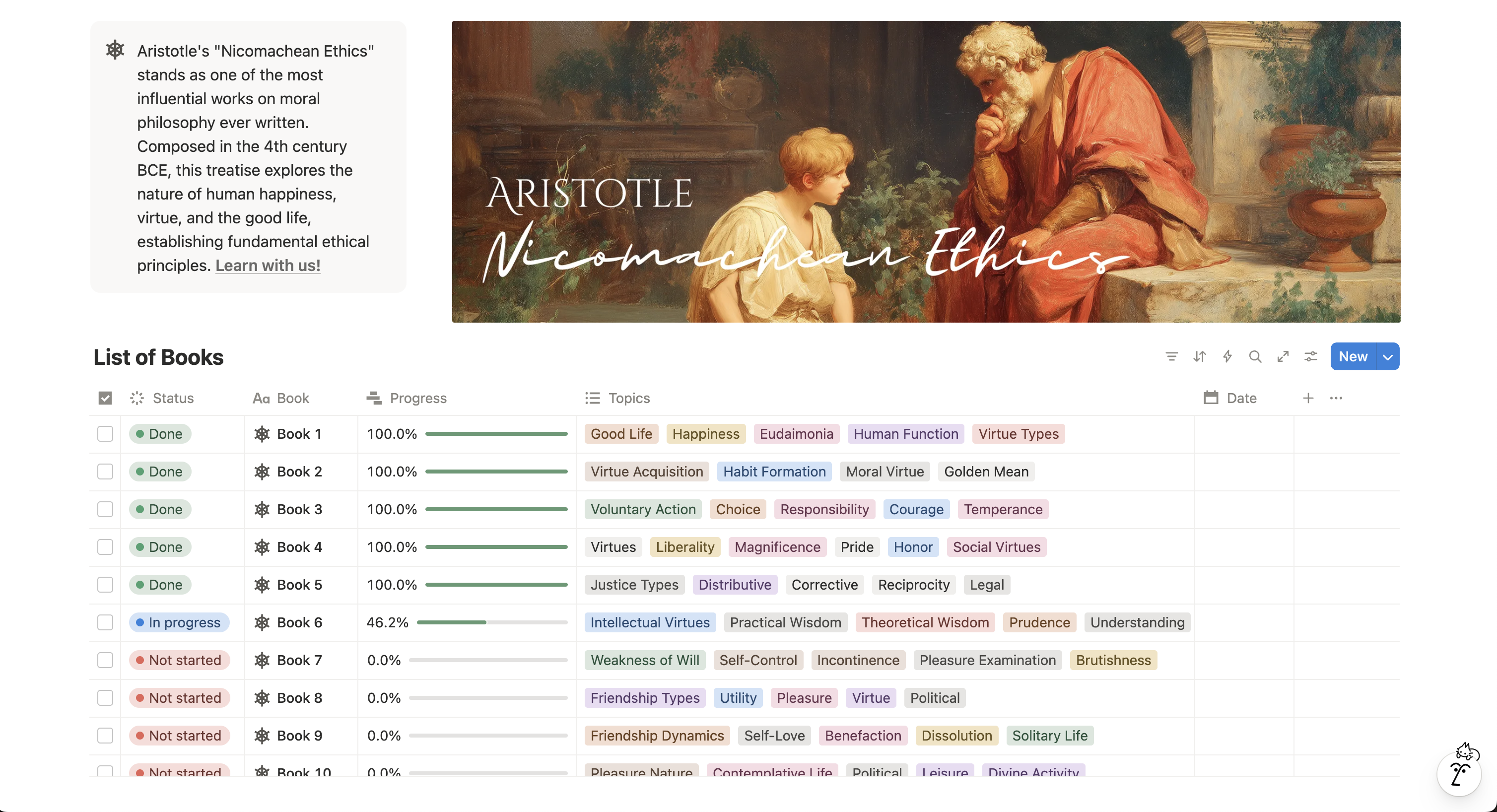Open the automations lightning bolt icon

pyautogui.click(x=1227, y=356)
